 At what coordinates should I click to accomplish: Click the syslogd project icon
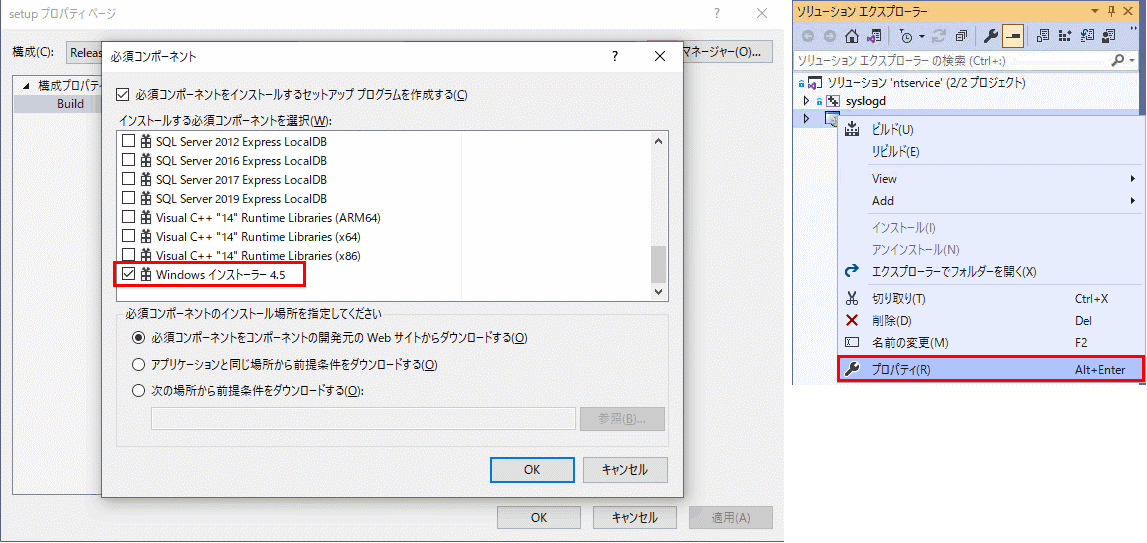click(x=832, y=101)
